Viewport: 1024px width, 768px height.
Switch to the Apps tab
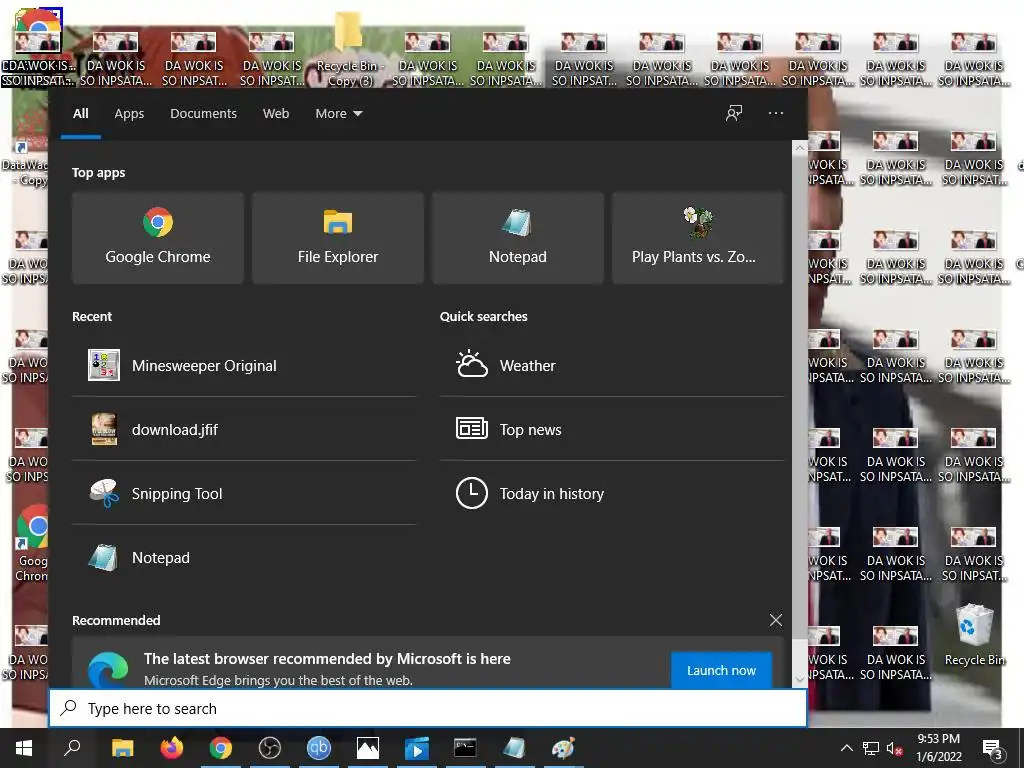tap(129, 114)
